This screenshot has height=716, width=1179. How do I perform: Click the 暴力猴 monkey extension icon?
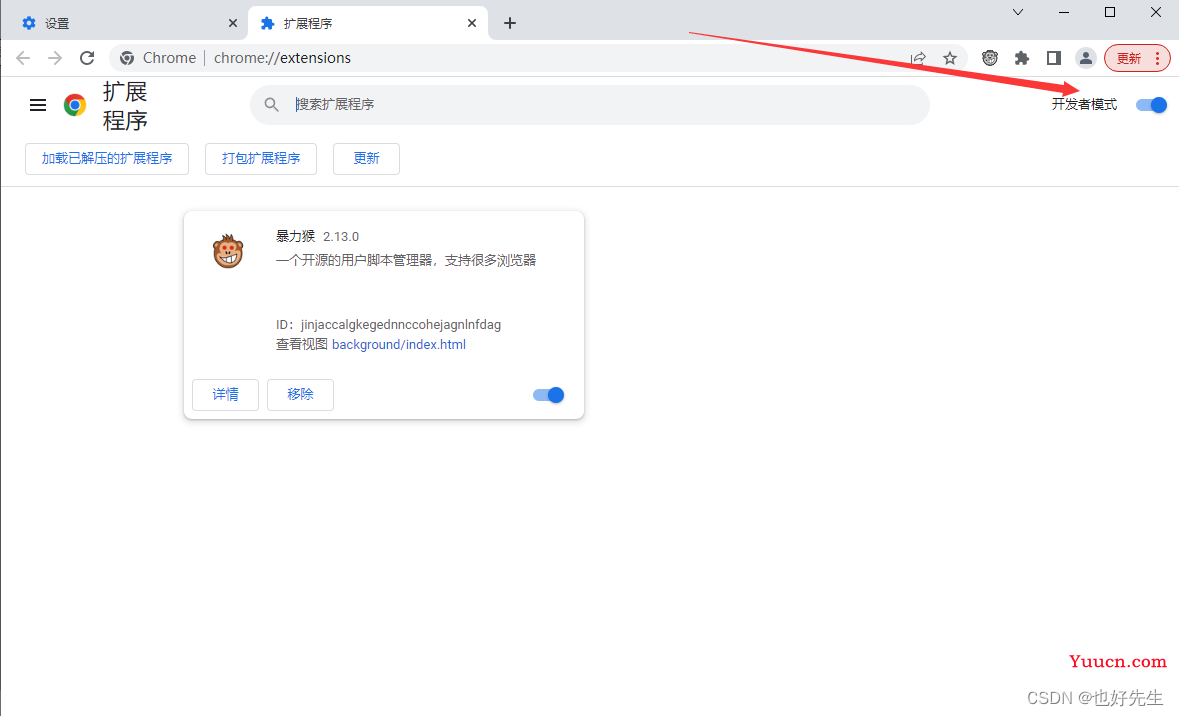(228, 251)
